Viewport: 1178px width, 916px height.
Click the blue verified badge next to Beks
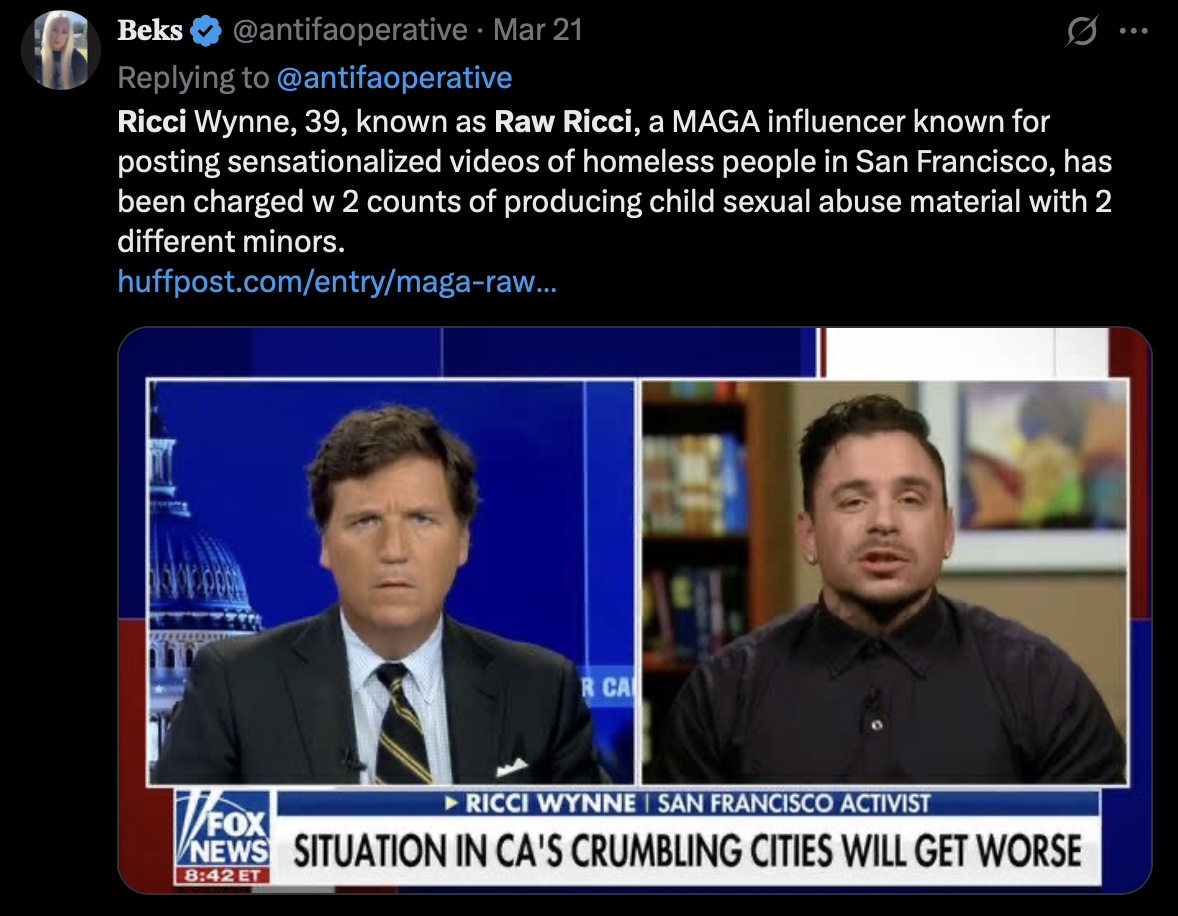click(x=206, y=31)
